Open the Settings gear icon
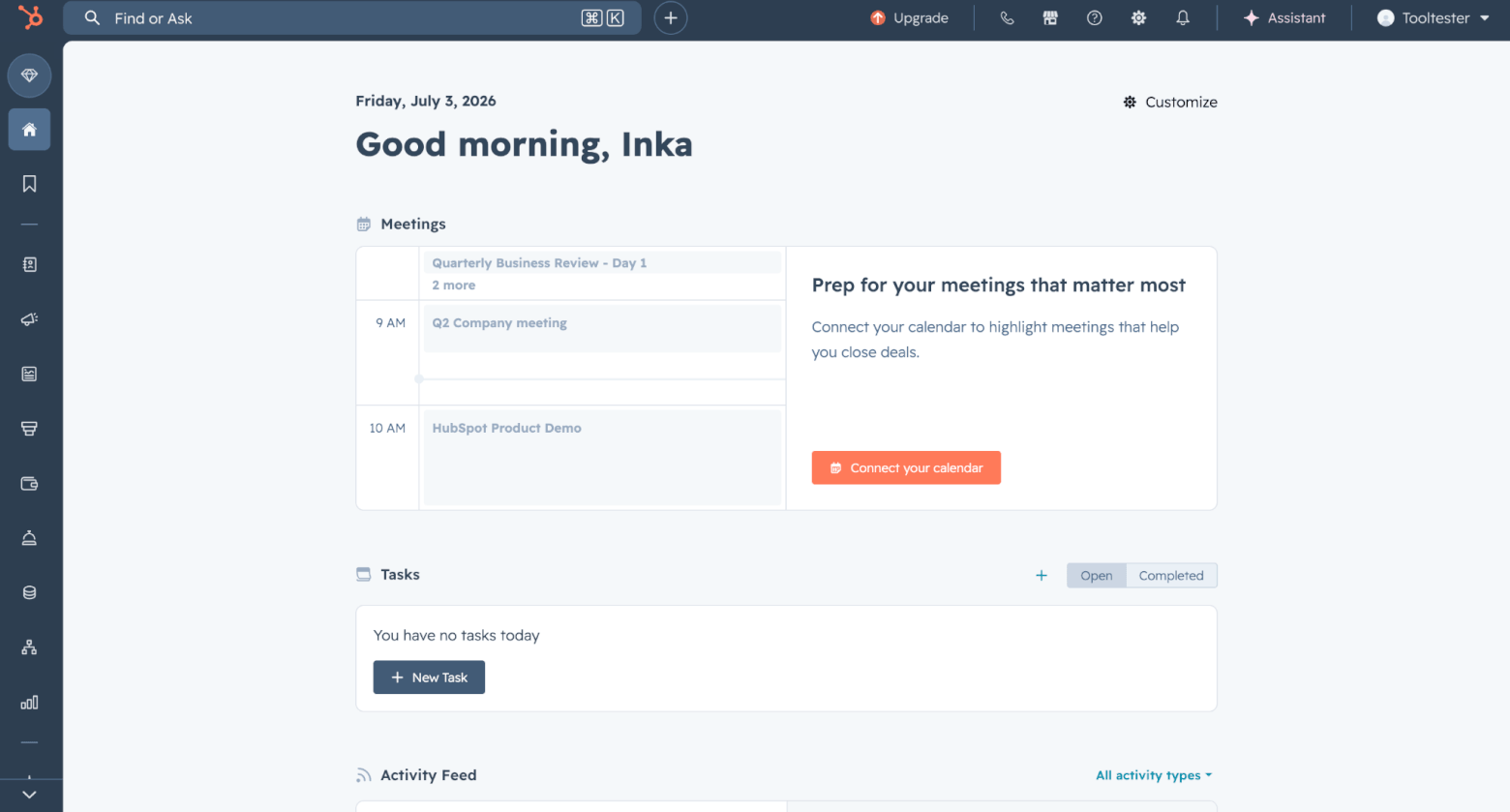The height and width of the screenshot is (812, 1510). click(1138, 18)
